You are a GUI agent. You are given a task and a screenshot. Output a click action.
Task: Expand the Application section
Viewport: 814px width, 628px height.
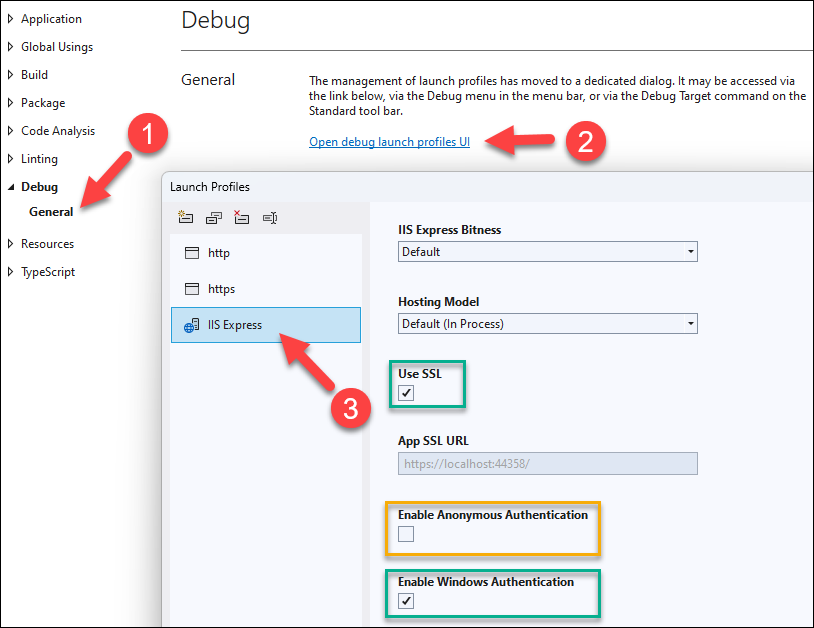tap(12, 19)
